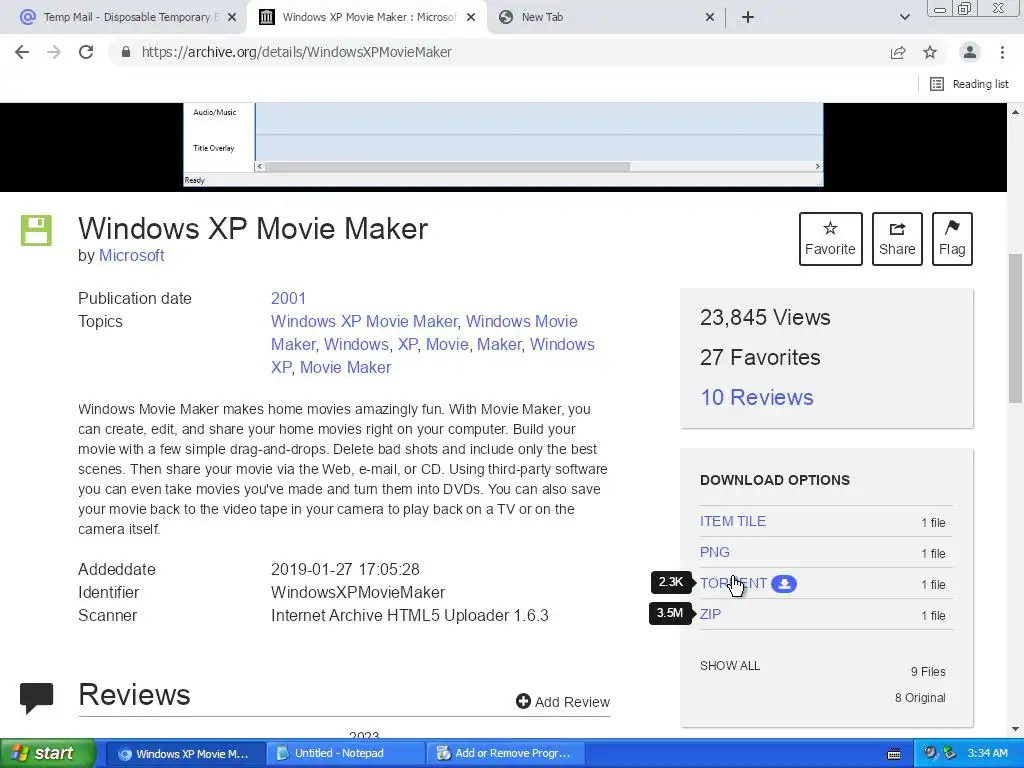Click the 8 Original files link

[x=920, y=697]
